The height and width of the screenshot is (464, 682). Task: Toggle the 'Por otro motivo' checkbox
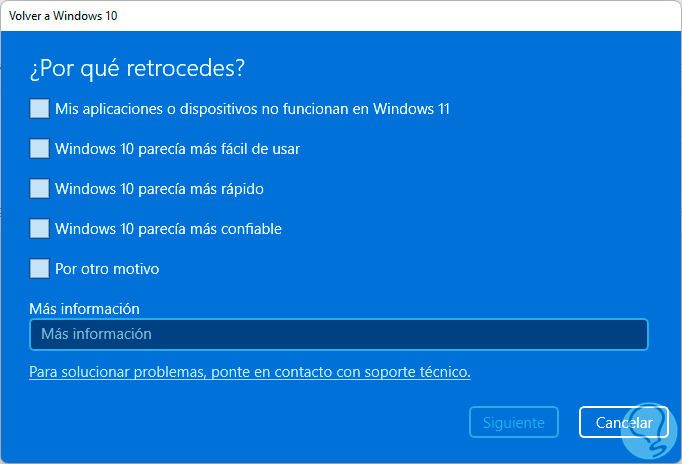(39, 268)
